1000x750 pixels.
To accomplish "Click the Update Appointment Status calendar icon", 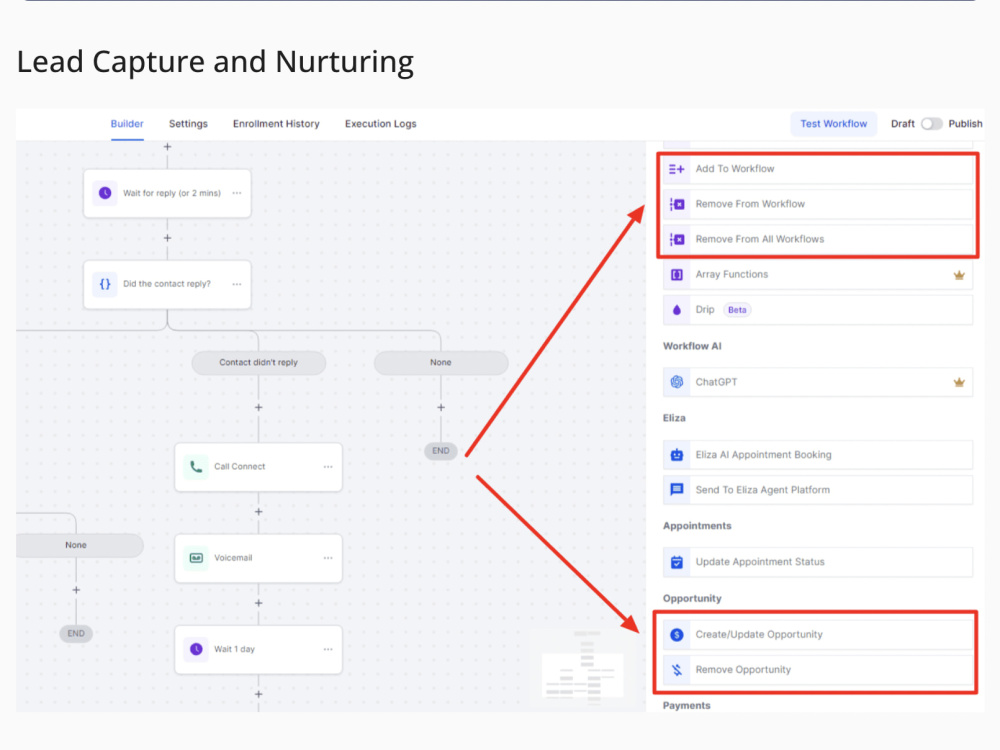I will tap(677, 562).
